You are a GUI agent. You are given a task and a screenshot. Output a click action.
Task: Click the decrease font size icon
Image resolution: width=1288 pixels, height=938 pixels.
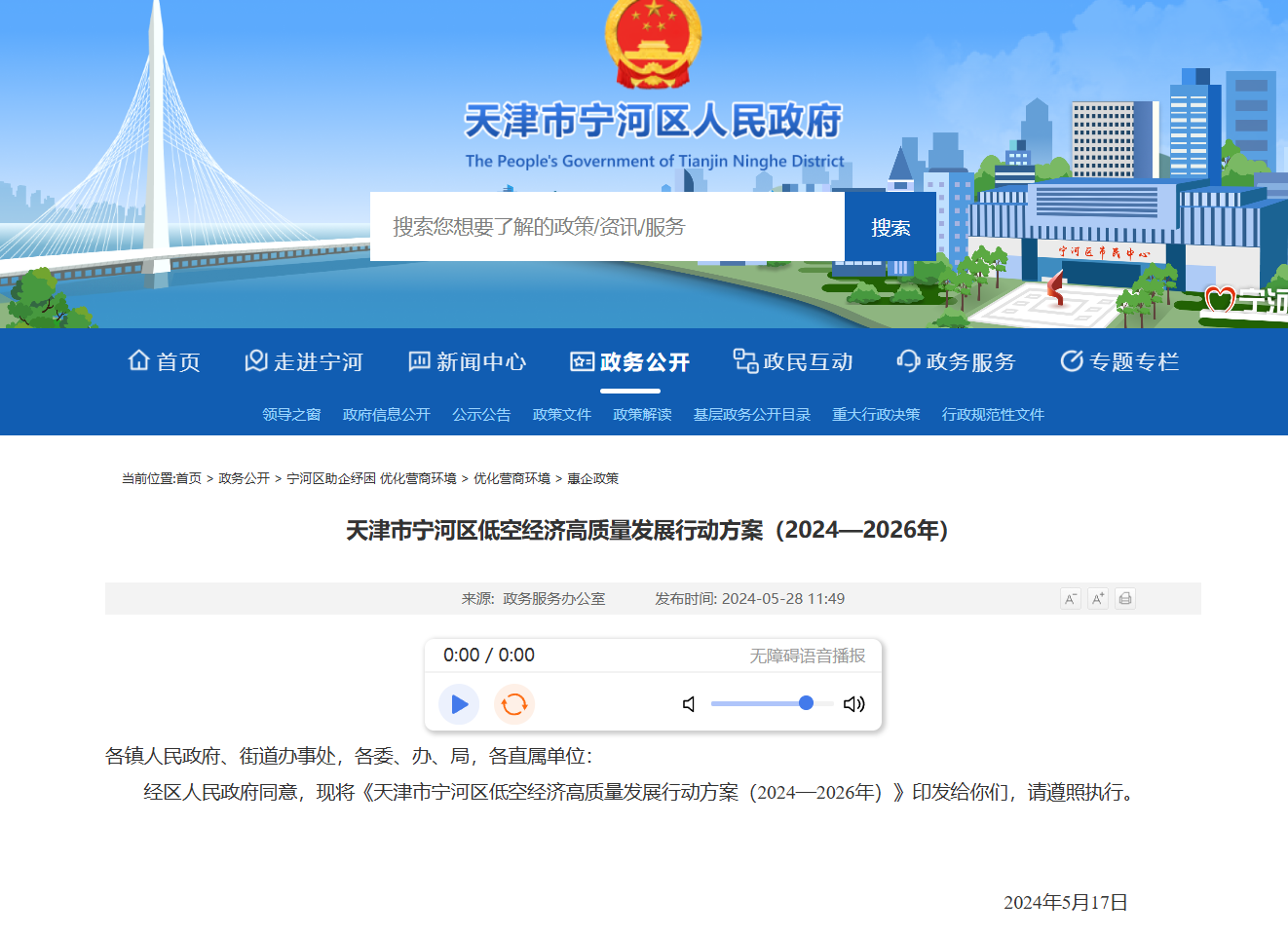pos(1069,598)
